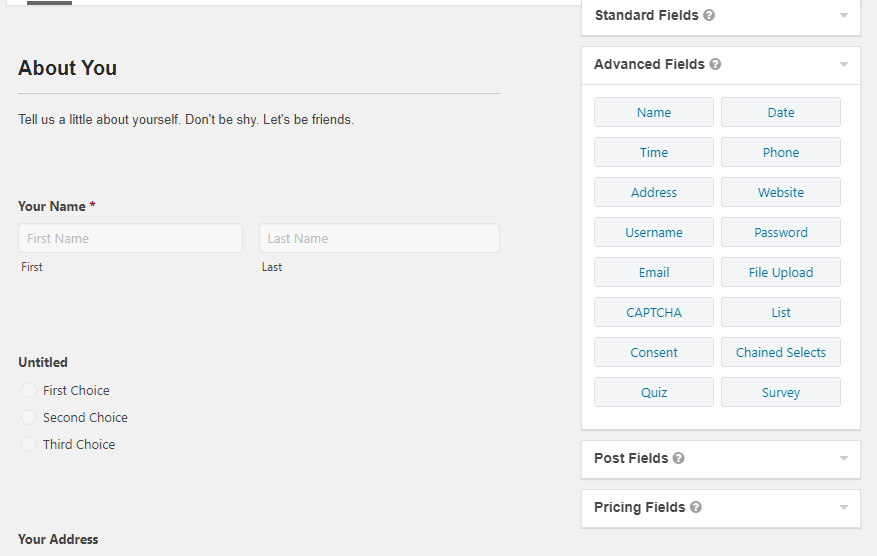Add a Survey field to the form
This screenshot has width=877, height=556.
coord(781,392)
